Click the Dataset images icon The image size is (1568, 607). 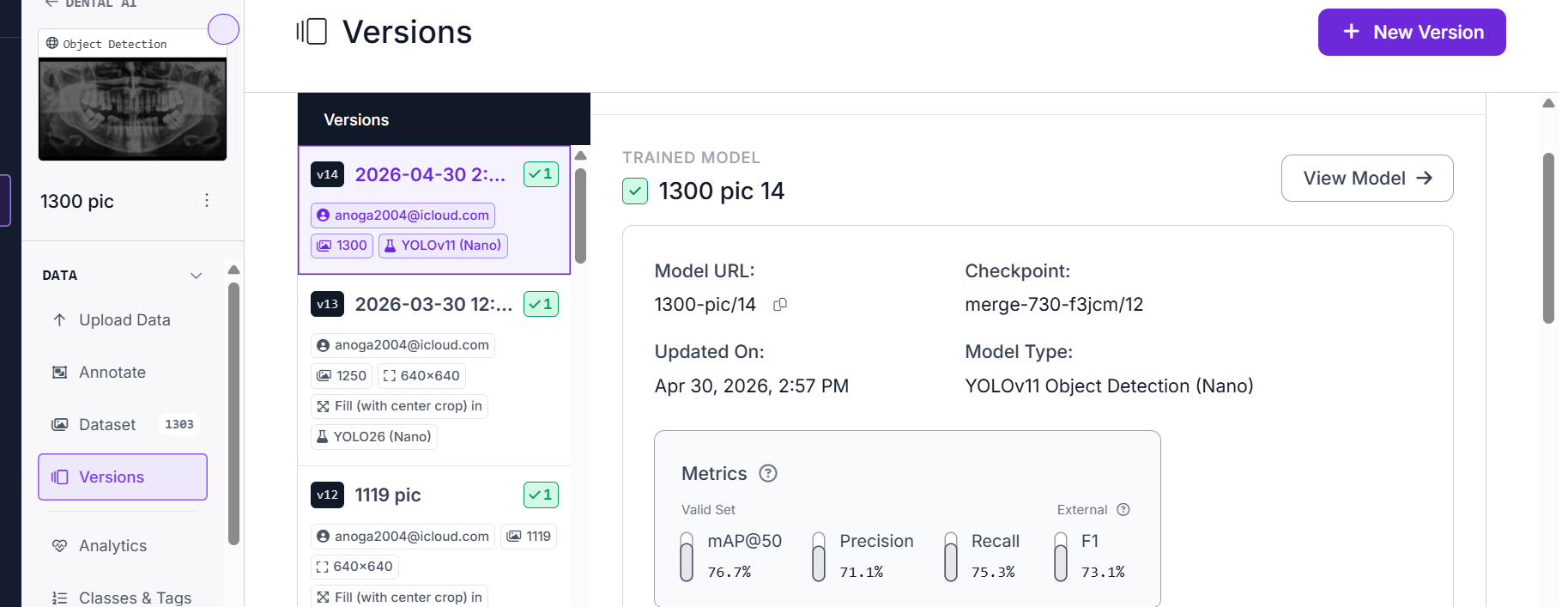tap(59, 425)
